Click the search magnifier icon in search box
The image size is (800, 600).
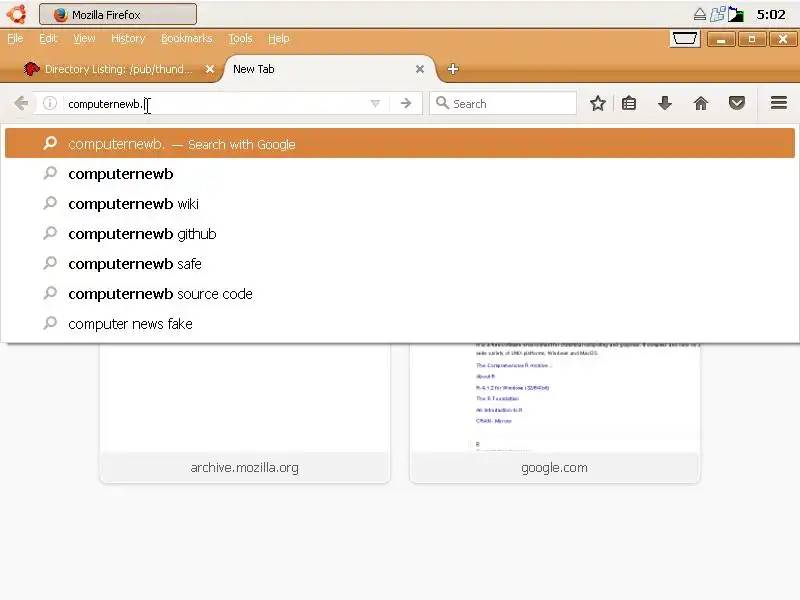442,103
